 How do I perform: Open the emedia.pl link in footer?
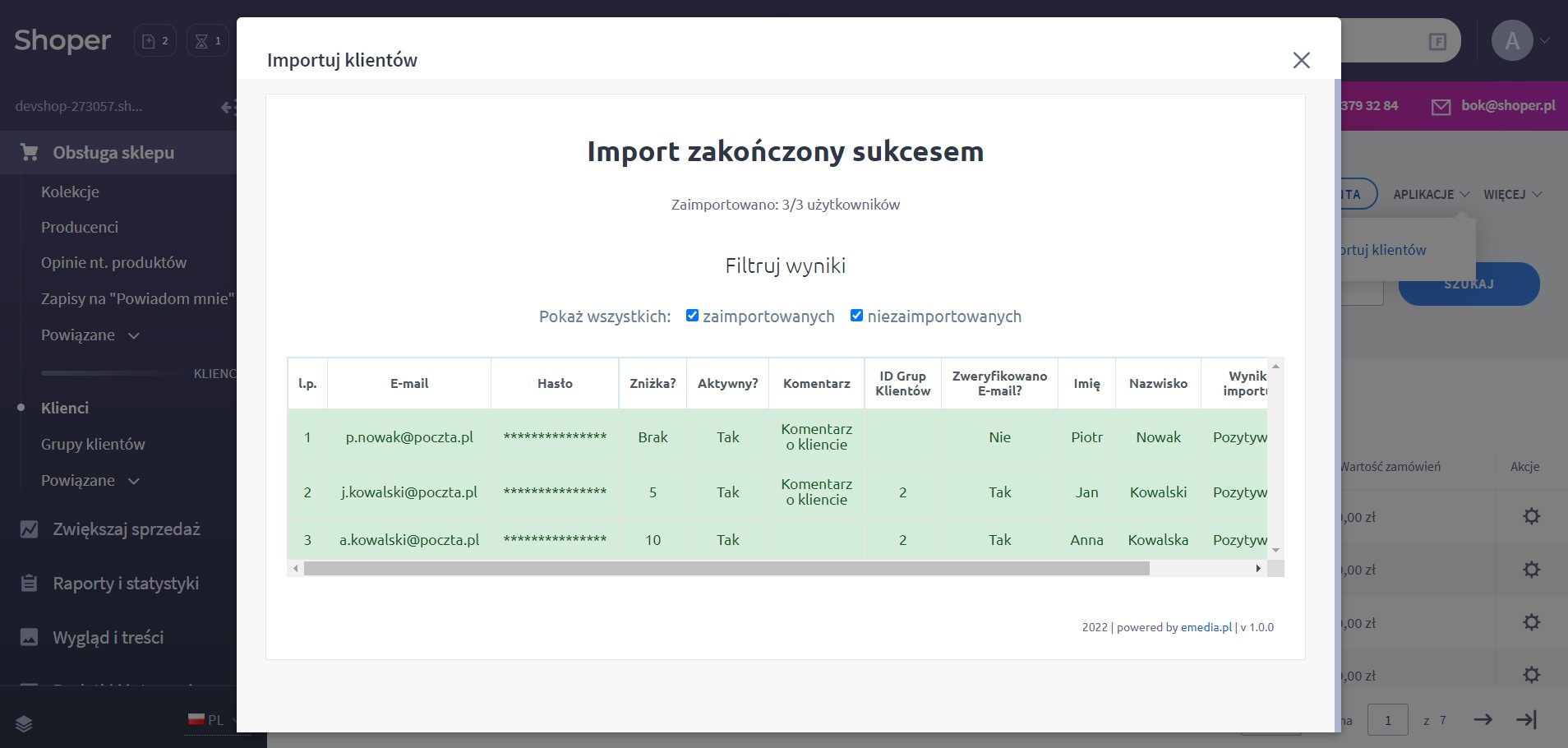1206,627
